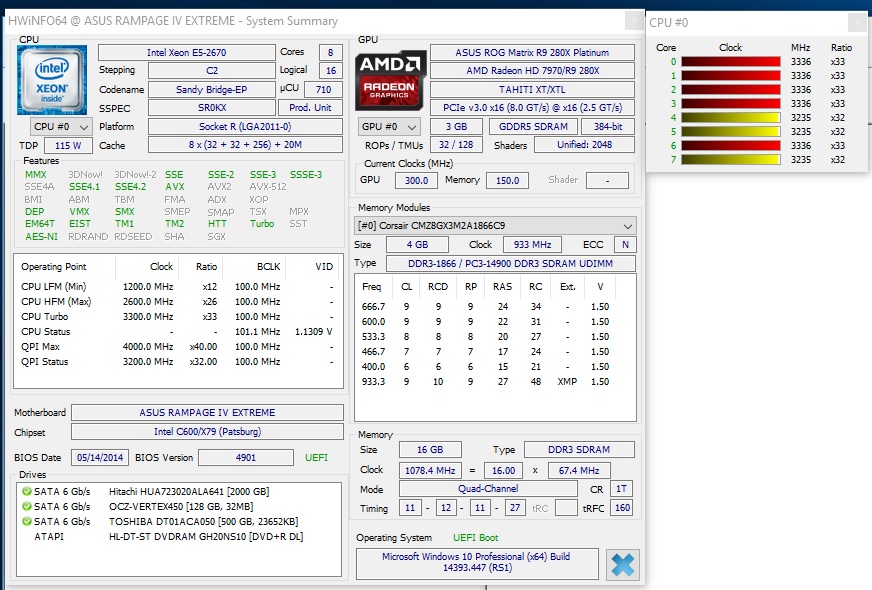Click the 384-bit bus width field
The image size is (872, 590).
pos(608,127)
